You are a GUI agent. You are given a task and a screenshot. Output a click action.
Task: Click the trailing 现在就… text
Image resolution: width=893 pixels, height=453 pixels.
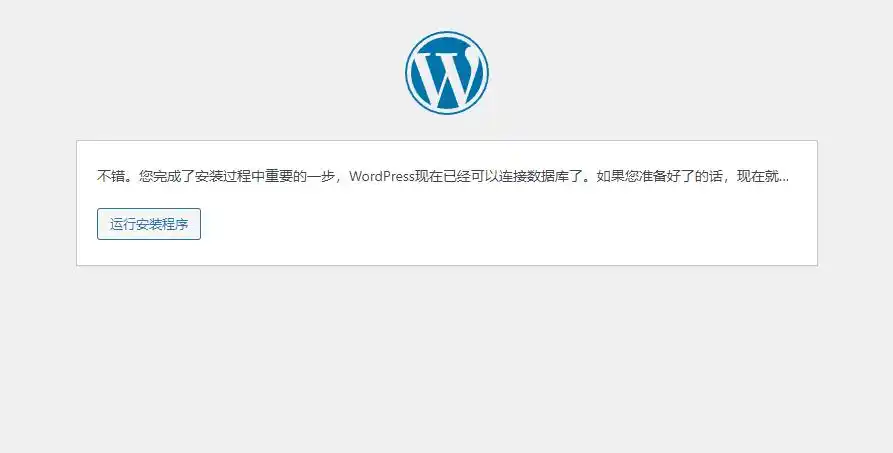point(763,176)
